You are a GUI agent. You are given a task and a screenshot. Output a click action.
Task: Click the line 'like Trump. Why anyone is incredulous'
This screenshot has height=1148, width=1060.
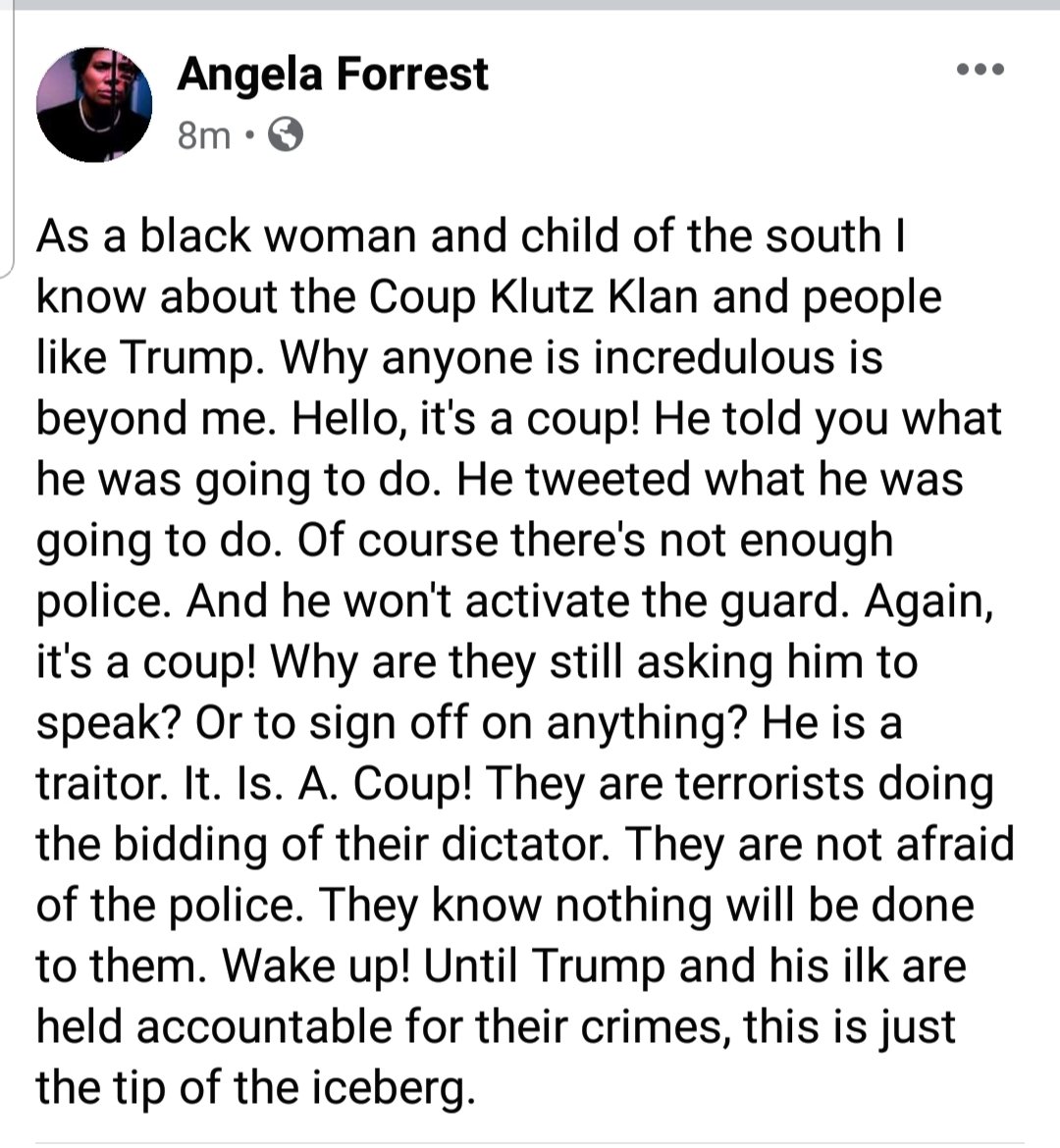pyautogui.click(x=459, y=358)
